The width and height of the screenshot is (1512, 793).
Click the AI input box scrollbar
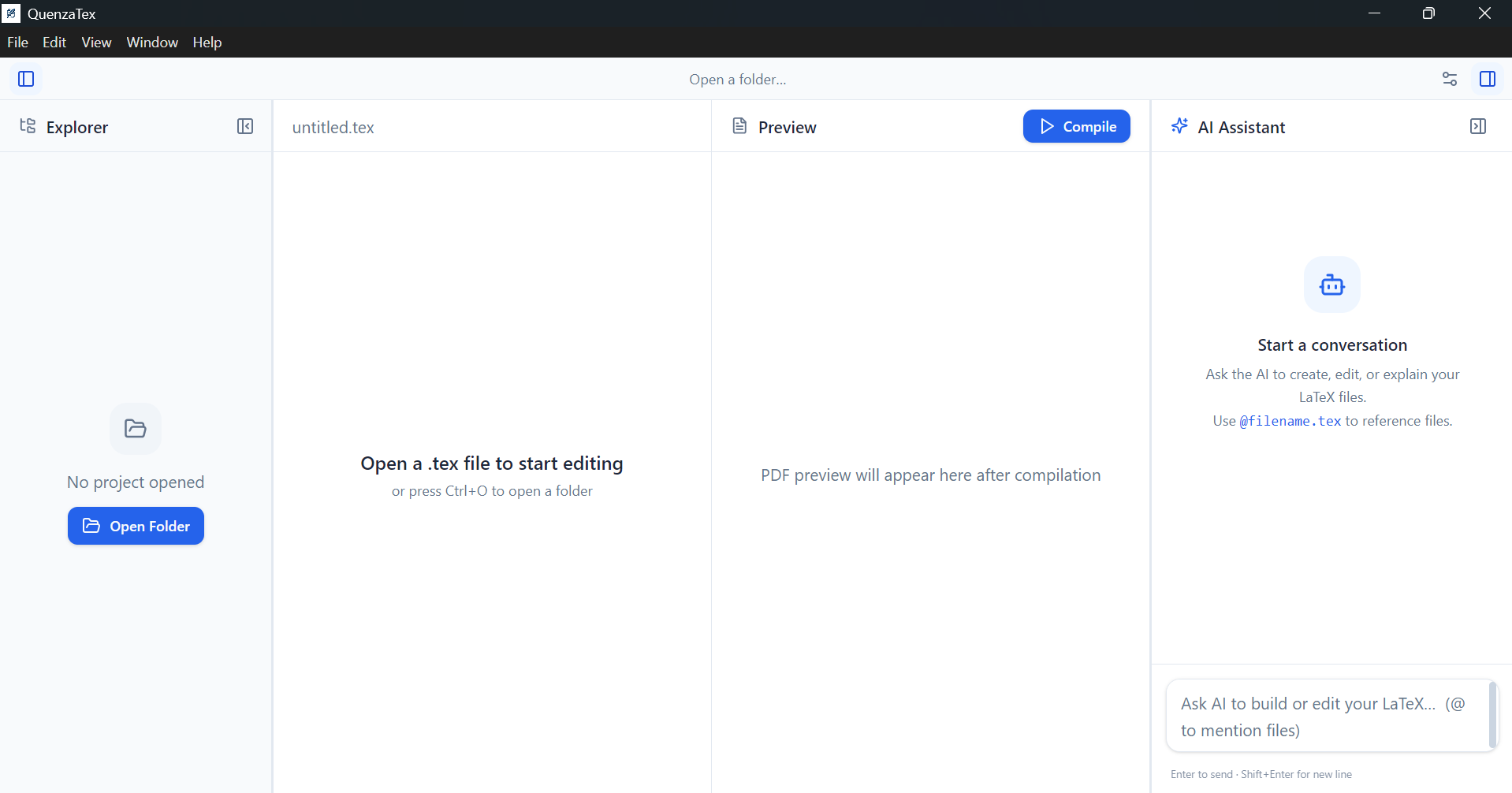[1492, 715]
